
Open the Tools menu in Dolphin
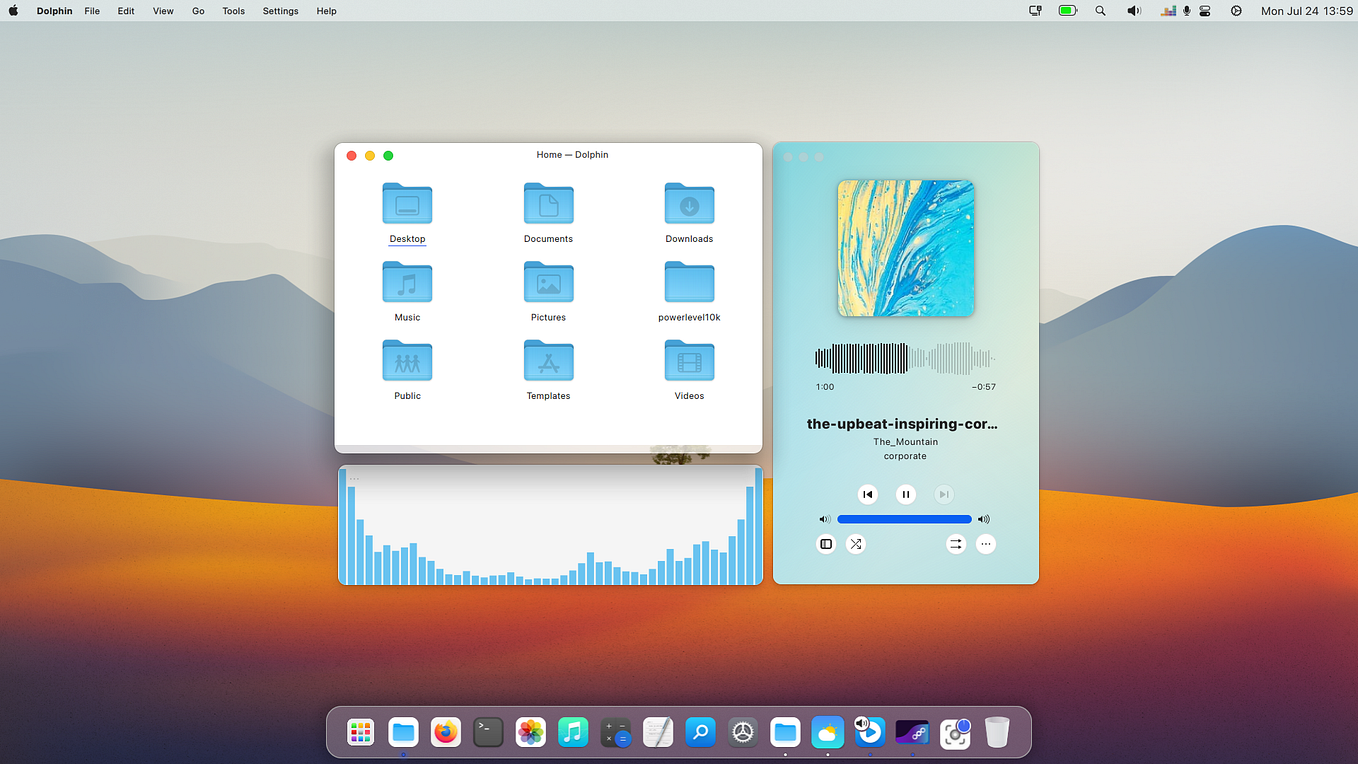pos(233,11)
